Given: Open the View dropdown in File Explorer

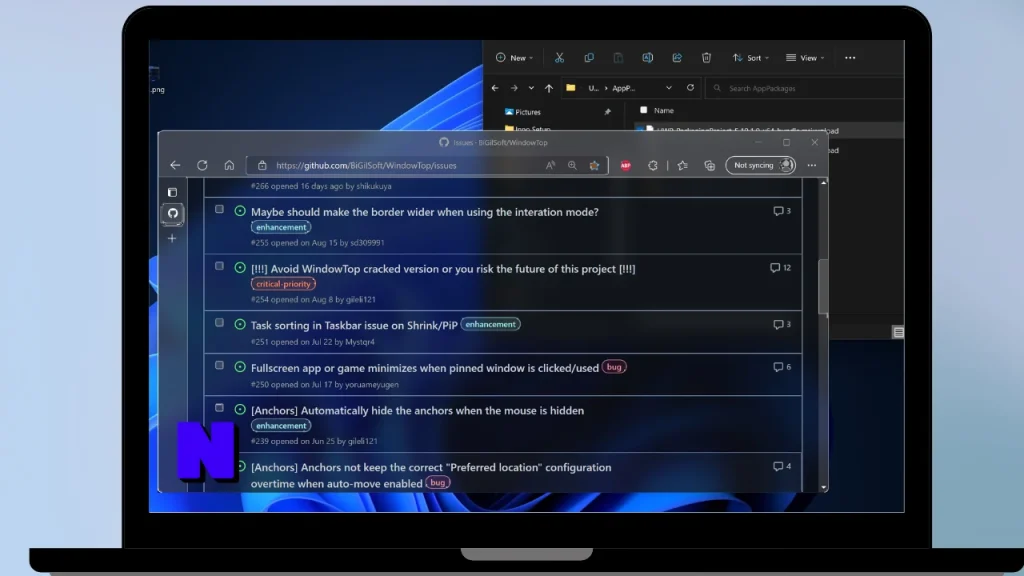Looking at the screenshot, I should coord(805,58).
